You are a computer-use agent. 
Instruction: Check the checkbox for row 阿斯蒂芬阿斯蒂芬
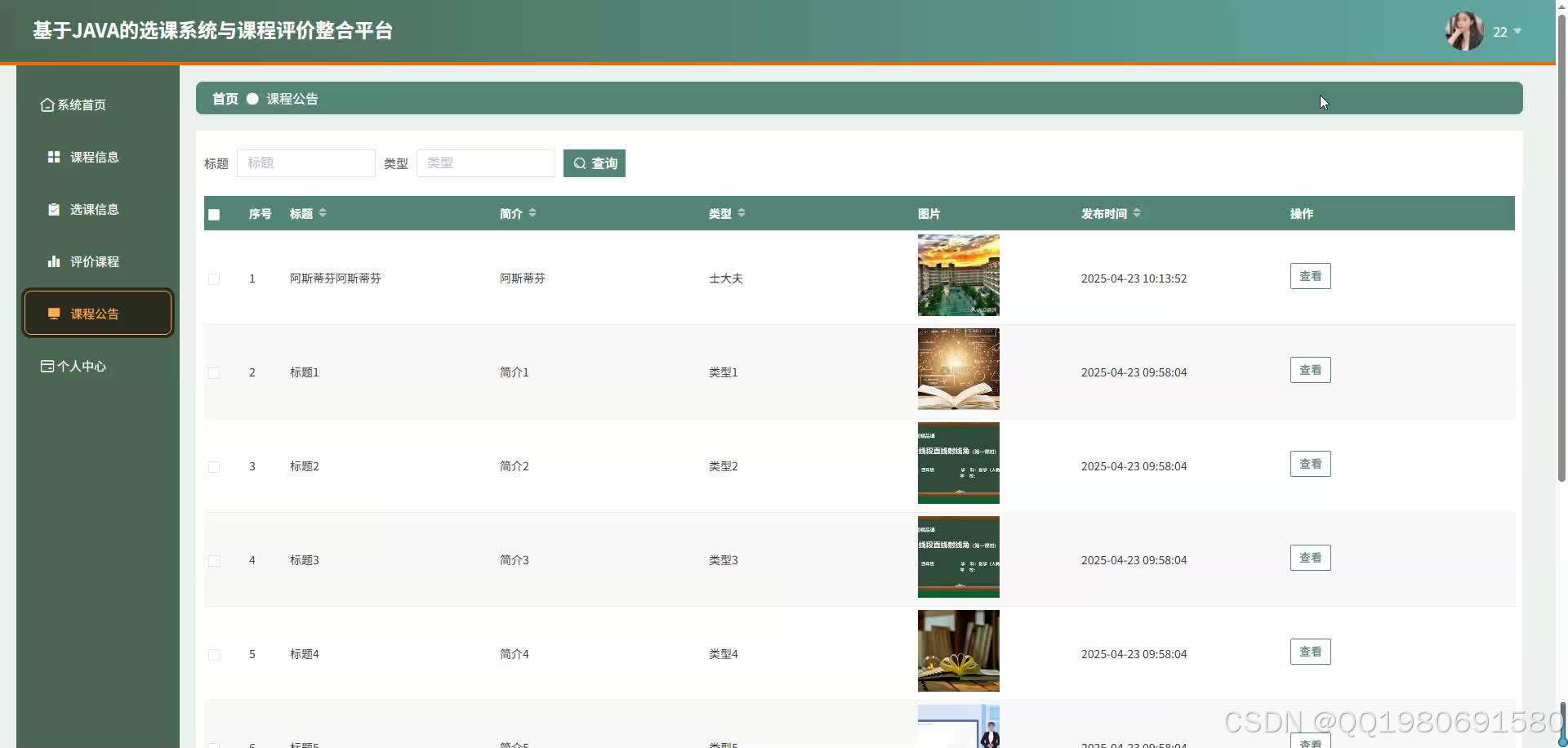click(x=214, y=279)
